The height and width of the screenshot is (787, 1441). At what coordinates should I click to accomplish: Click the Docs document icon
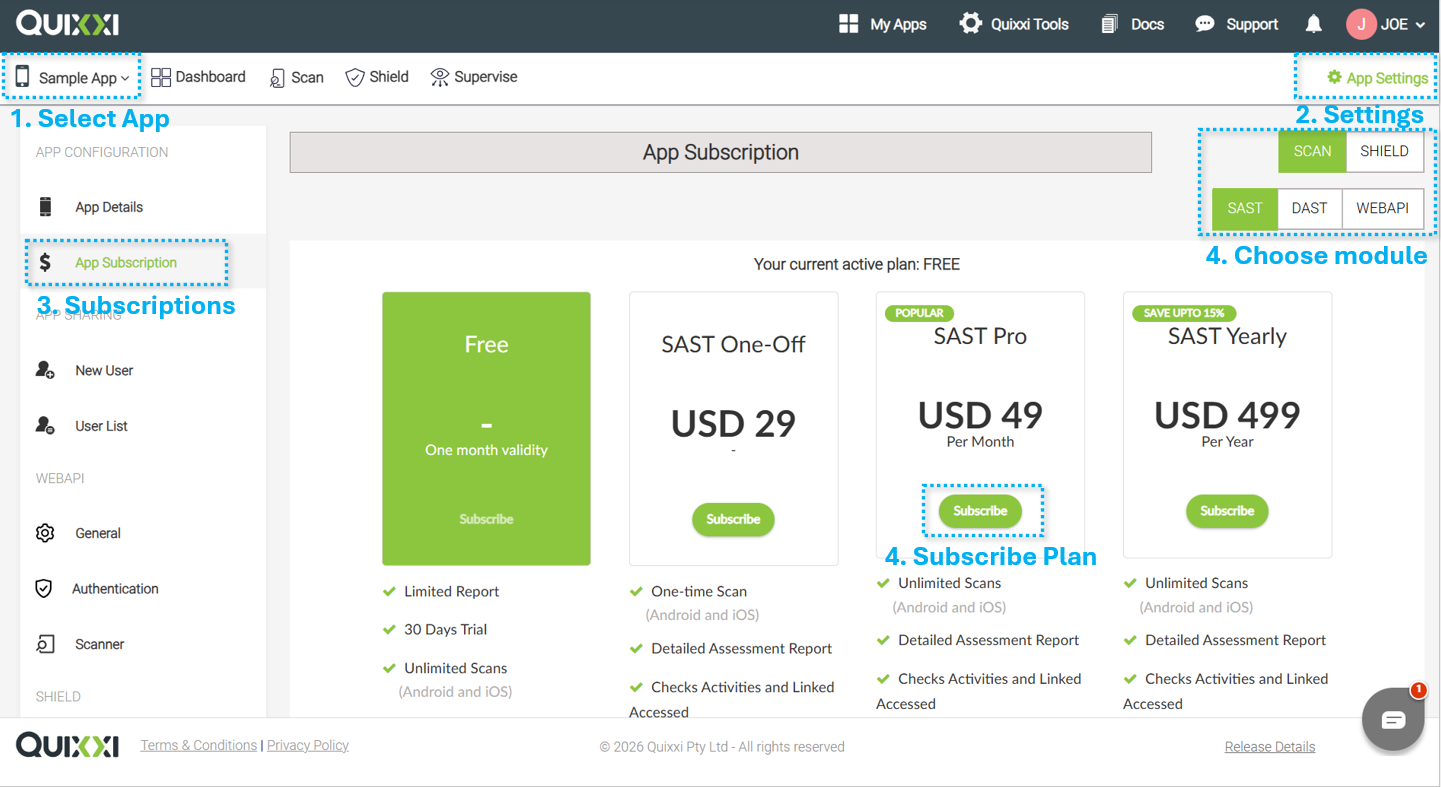tap(1109, 24)
